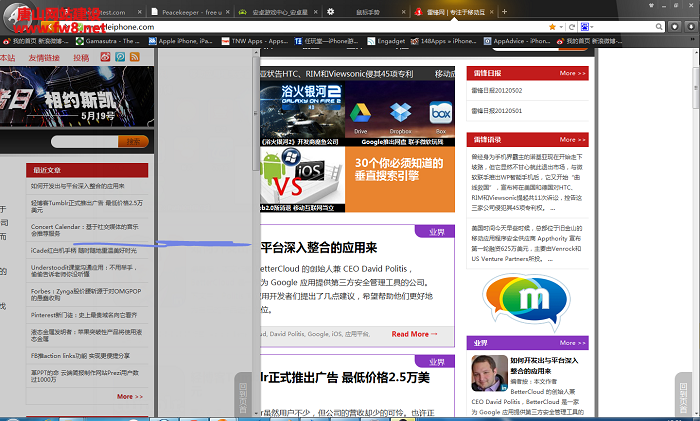Close the Peacekeeper tab
The height and width of the screenshot is (421, 700).
(228, 12)
